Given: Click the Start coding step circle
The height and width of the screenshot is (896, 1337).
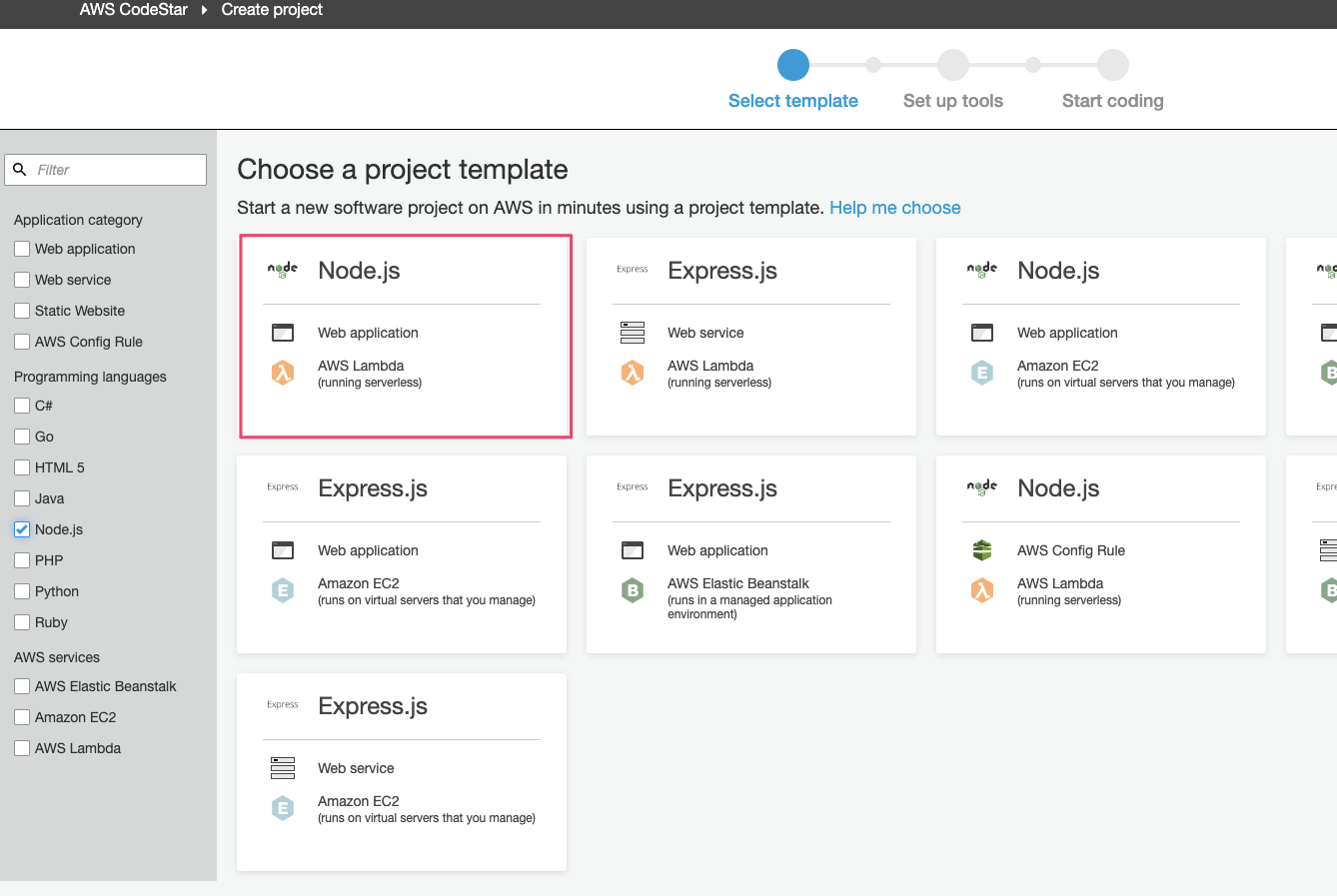Looking at the screenshot, I should click(1113, 65).
